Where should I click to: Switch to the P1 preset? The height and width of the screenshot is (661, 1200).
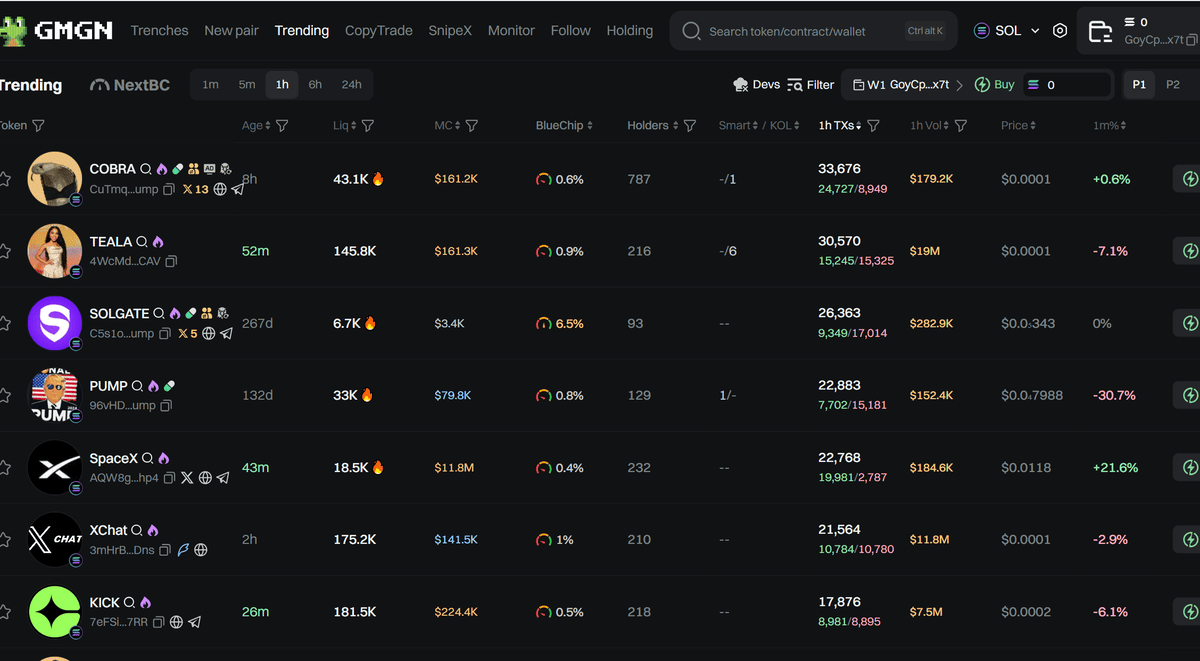point(1139,85)
